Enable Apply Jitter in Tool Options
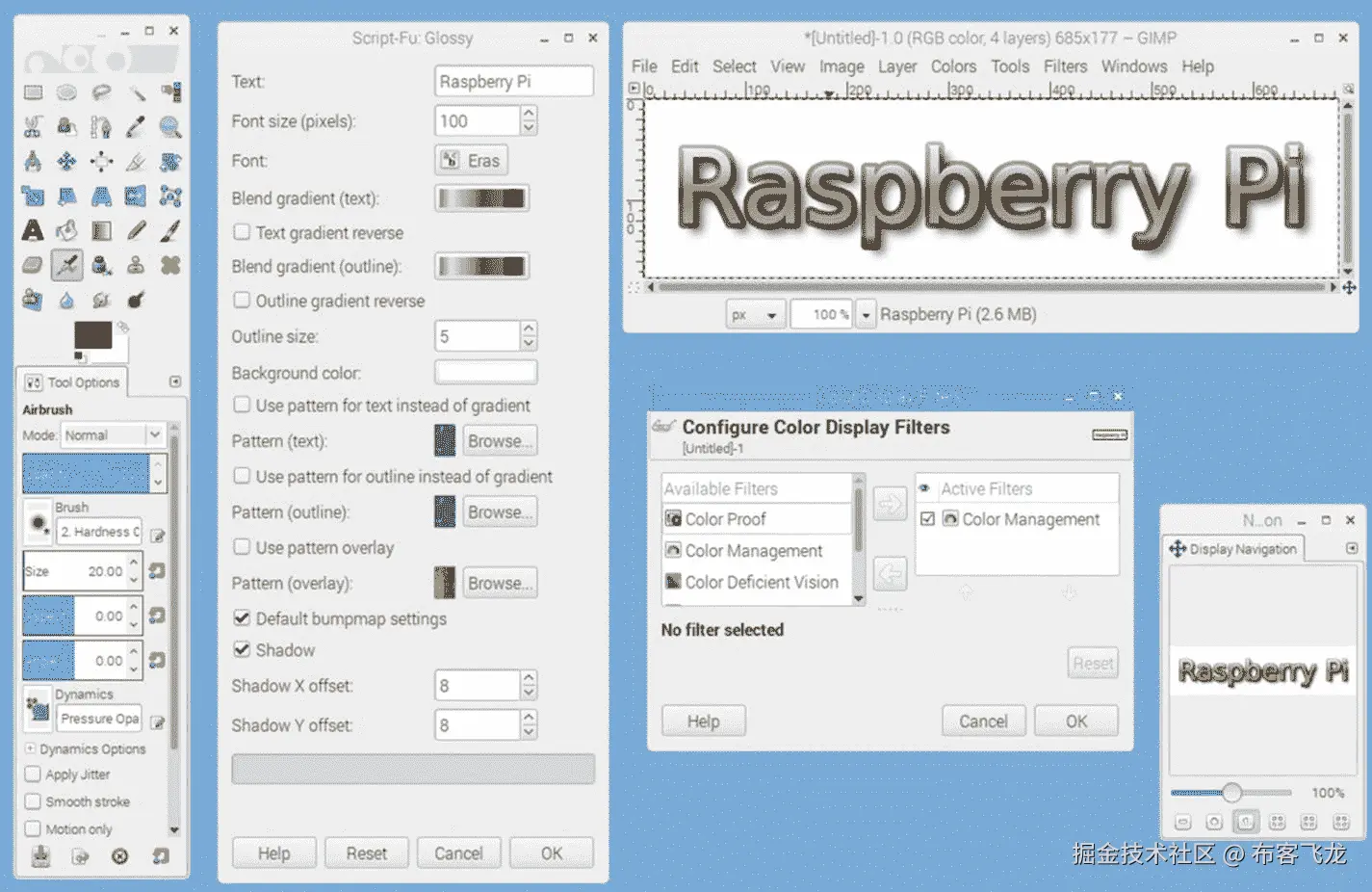 (33, 774)
